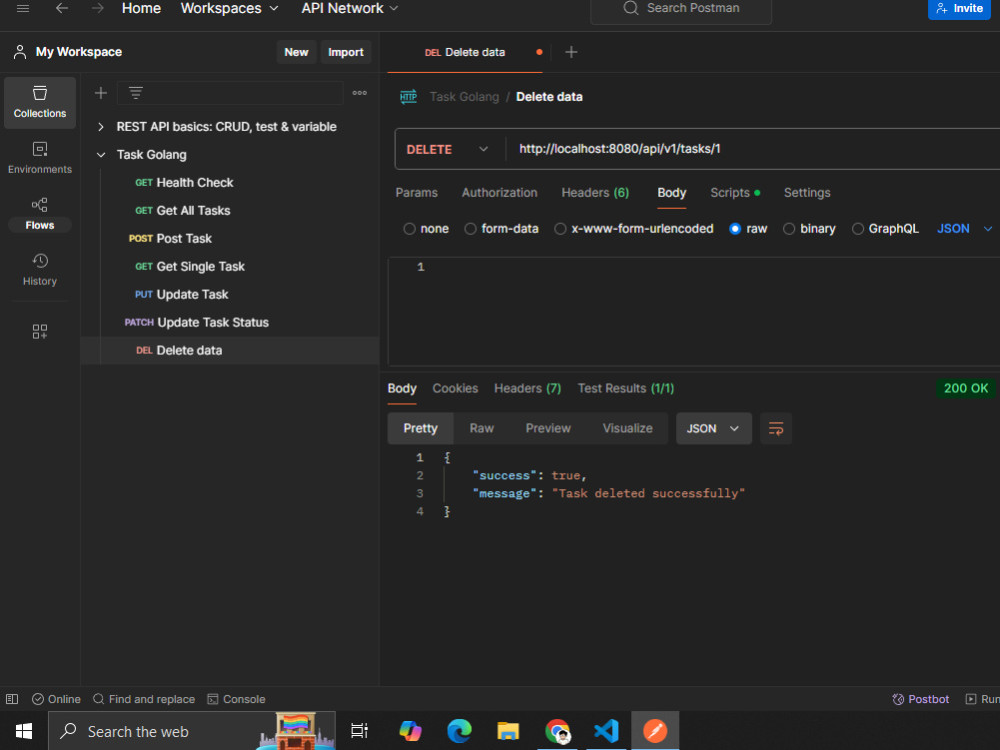Switch response view to Raw
This screenshot has width=1000, height=750.
(x=482, y=429)
